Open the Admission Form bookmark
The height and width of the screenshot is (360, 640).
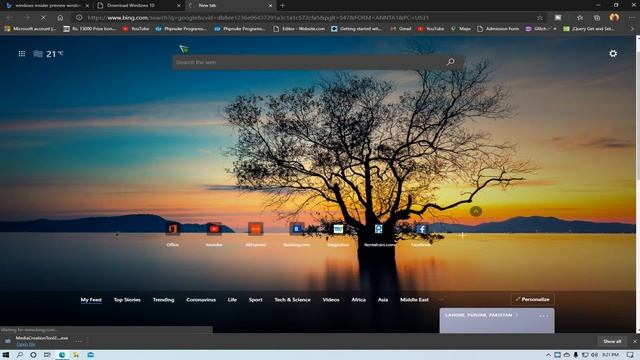[498, 29]
